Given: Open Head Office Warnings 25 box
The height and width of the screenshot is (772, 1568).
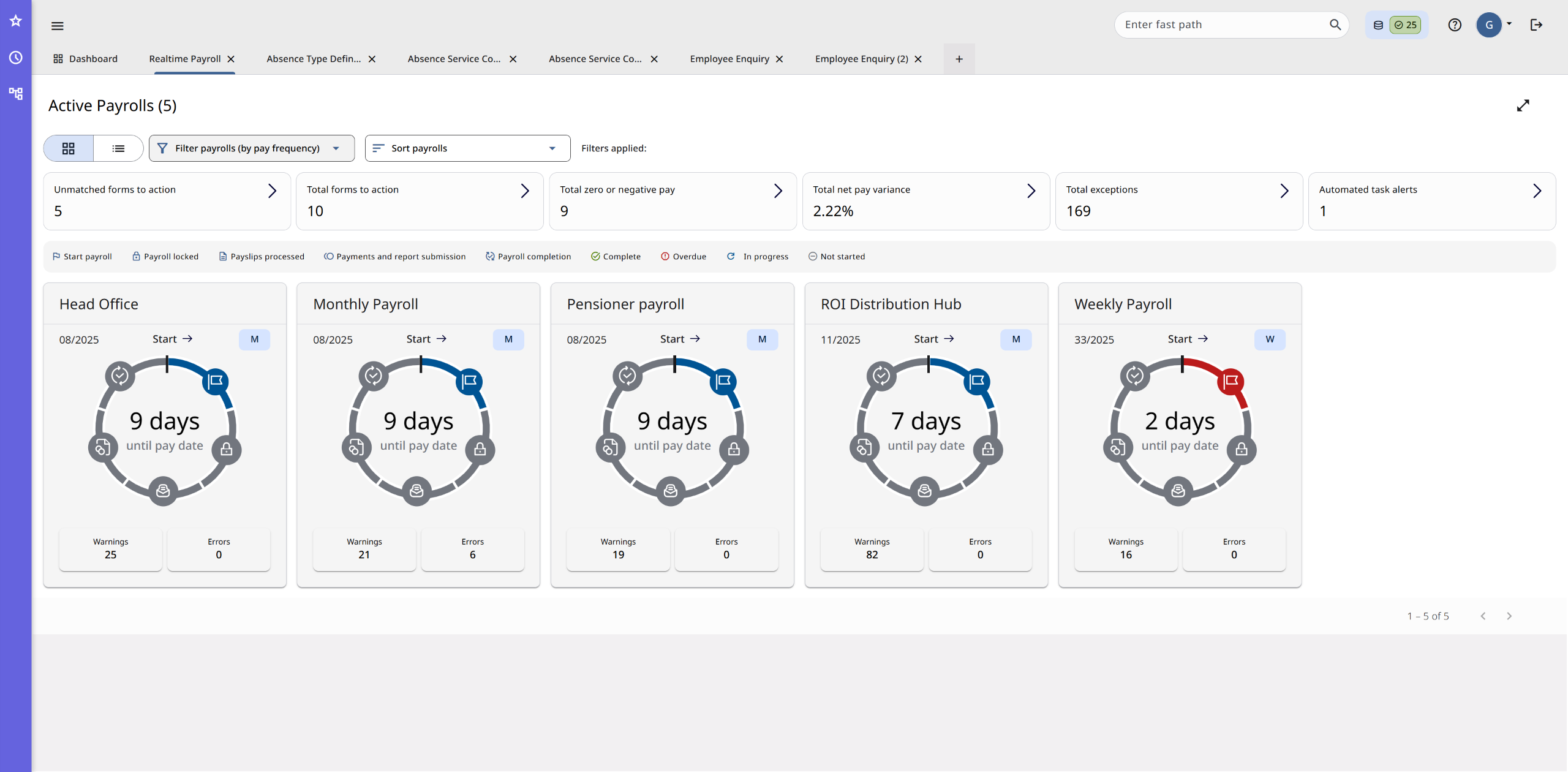Looking at the screenshot, I should click(110, 549).
